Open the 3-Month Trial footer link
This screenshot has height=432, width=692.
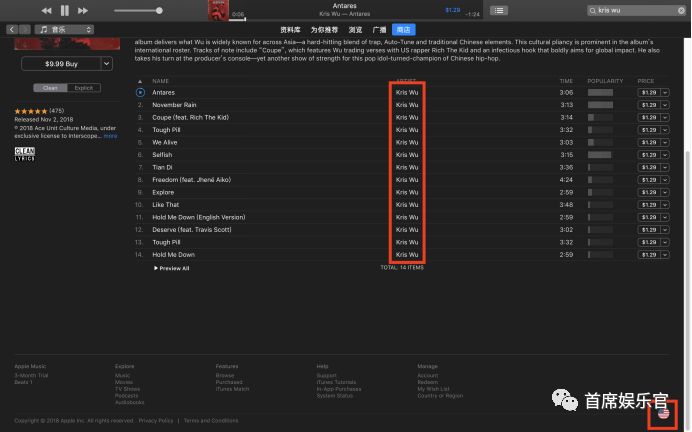coord(31,376)
